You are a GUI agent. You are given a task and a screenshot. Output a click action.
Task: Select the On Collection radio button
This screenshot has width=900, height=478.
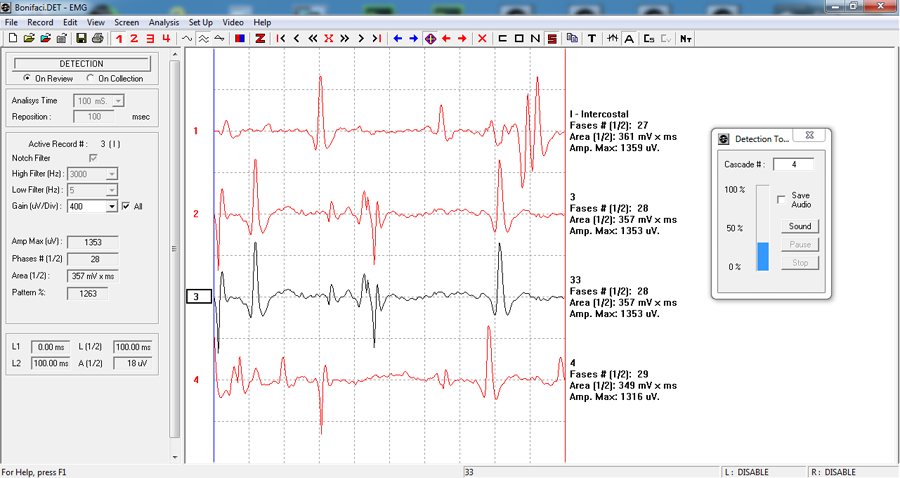(90, 78)
